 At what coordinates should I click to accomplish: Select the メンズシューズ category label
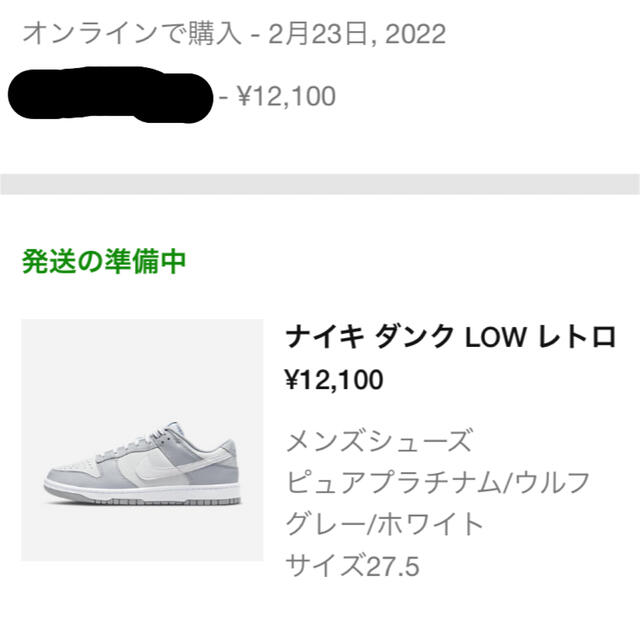pos(379,440)
